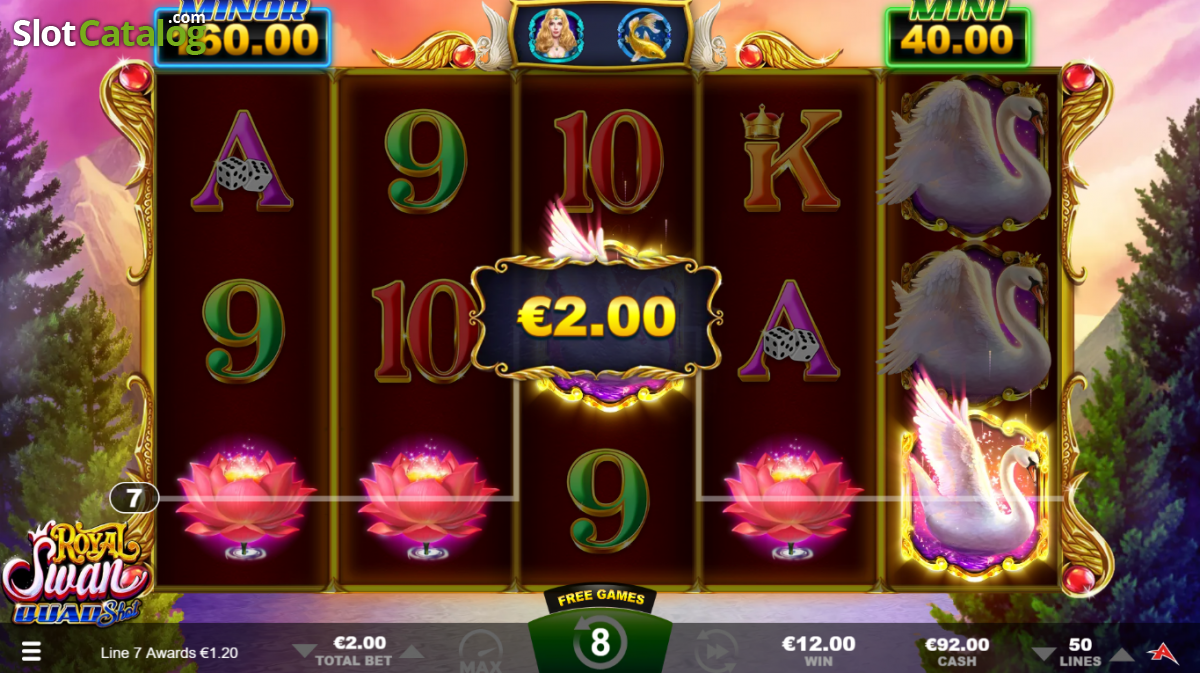Decrease the number of lines
This screenshot has width=1200, height=673.
tap(1043, 653)
